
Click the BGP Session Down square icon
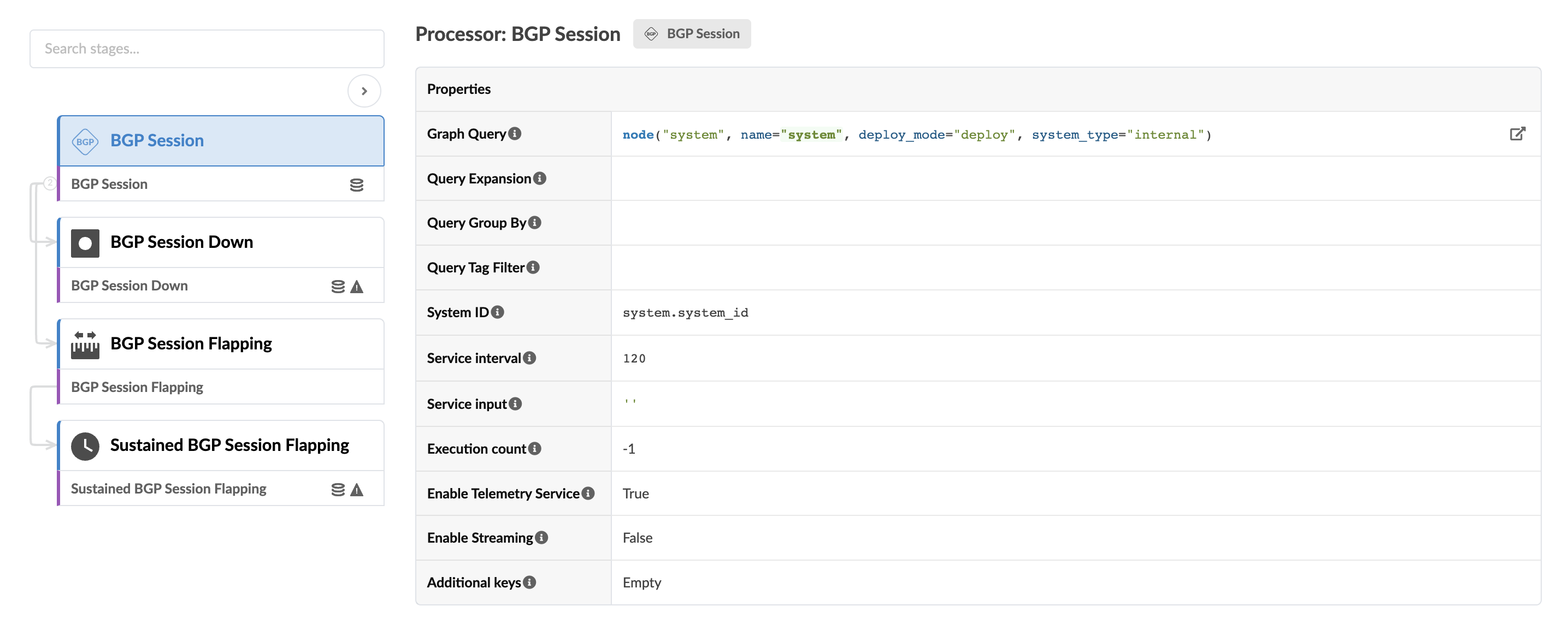(x=85, y=242)
